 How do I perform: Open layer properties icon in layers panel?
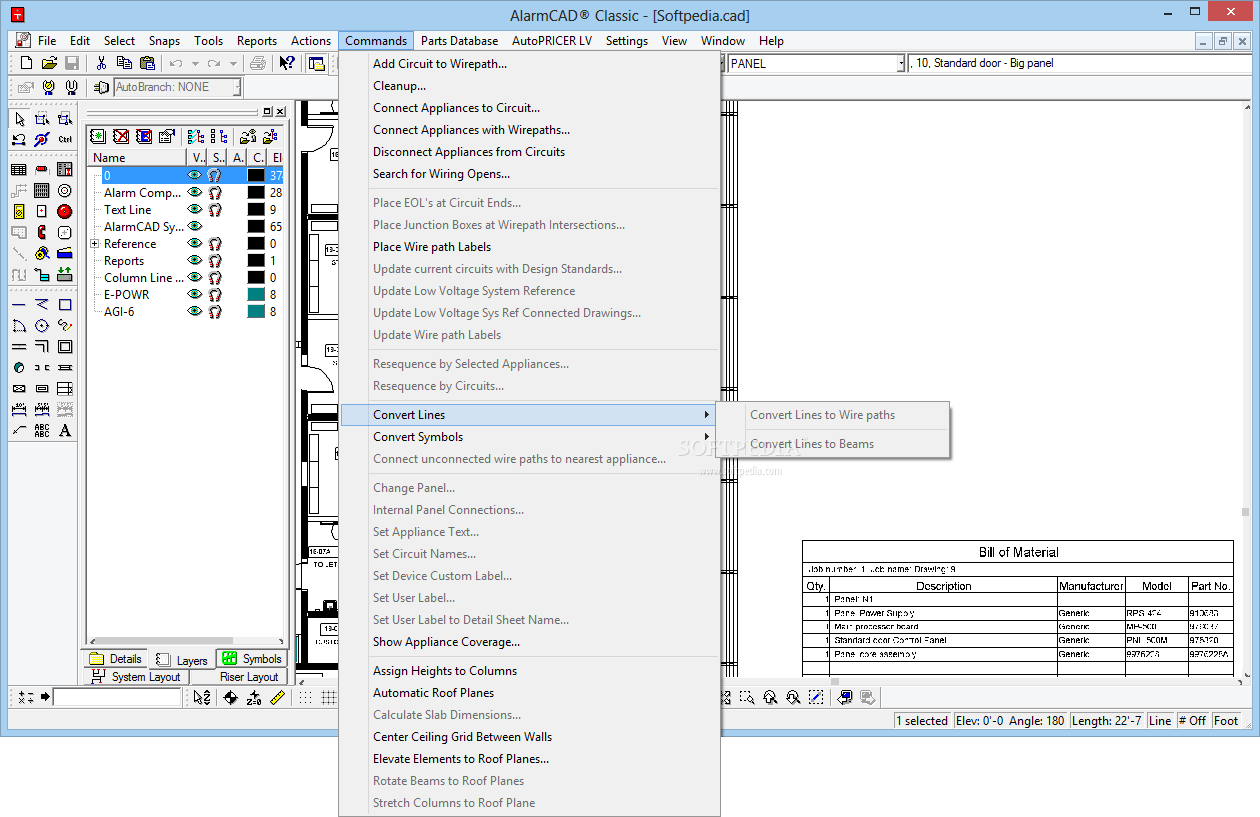(166, 136)
